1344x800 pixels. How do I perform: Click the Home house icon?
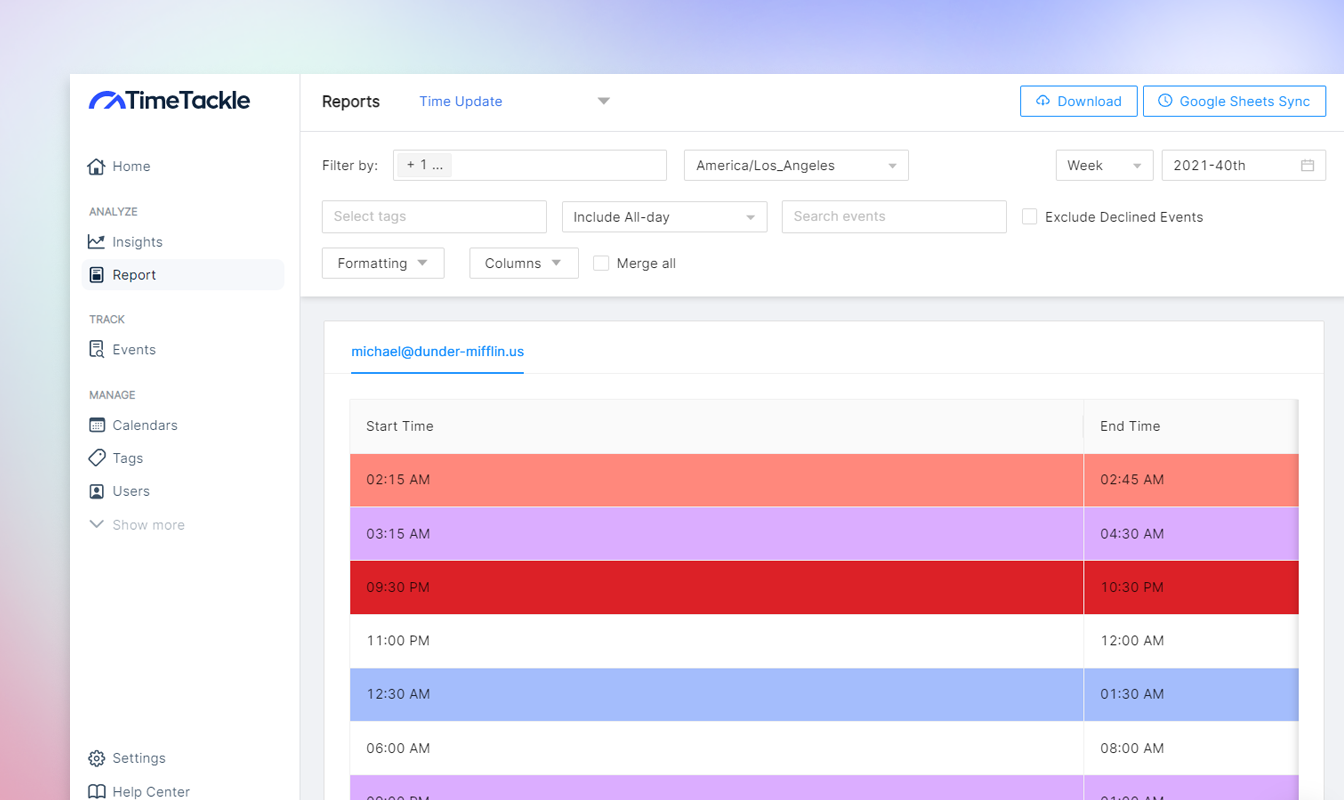click(96, 166)
